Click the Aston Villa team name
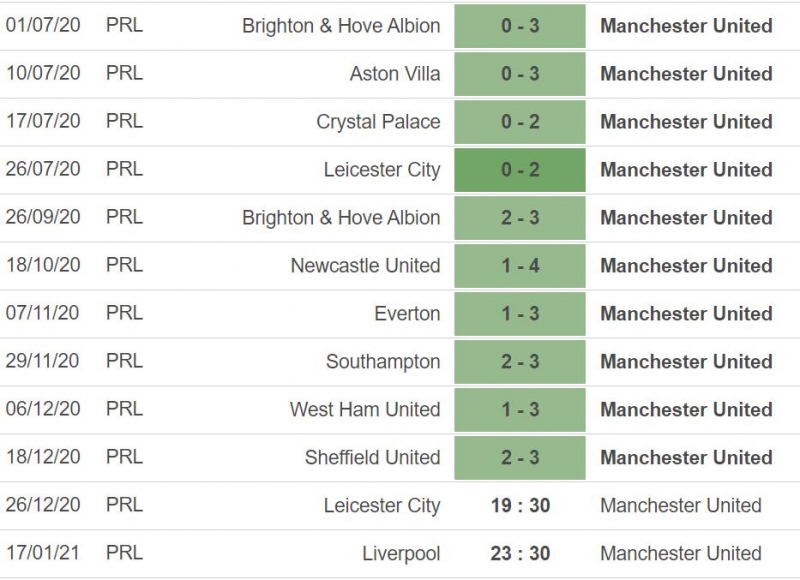 coord(394,74)
